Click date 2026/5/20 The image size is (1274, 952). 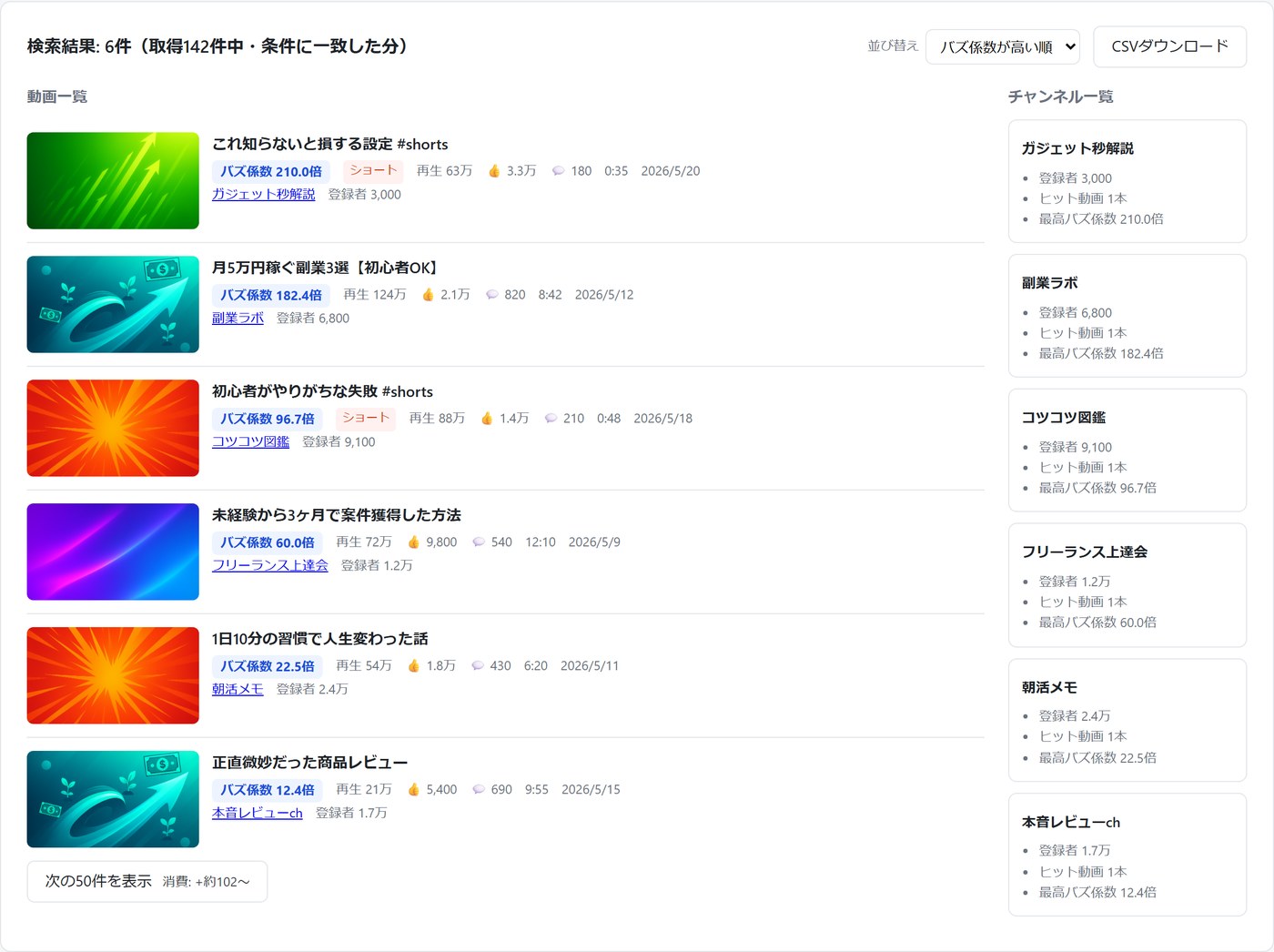671,170
